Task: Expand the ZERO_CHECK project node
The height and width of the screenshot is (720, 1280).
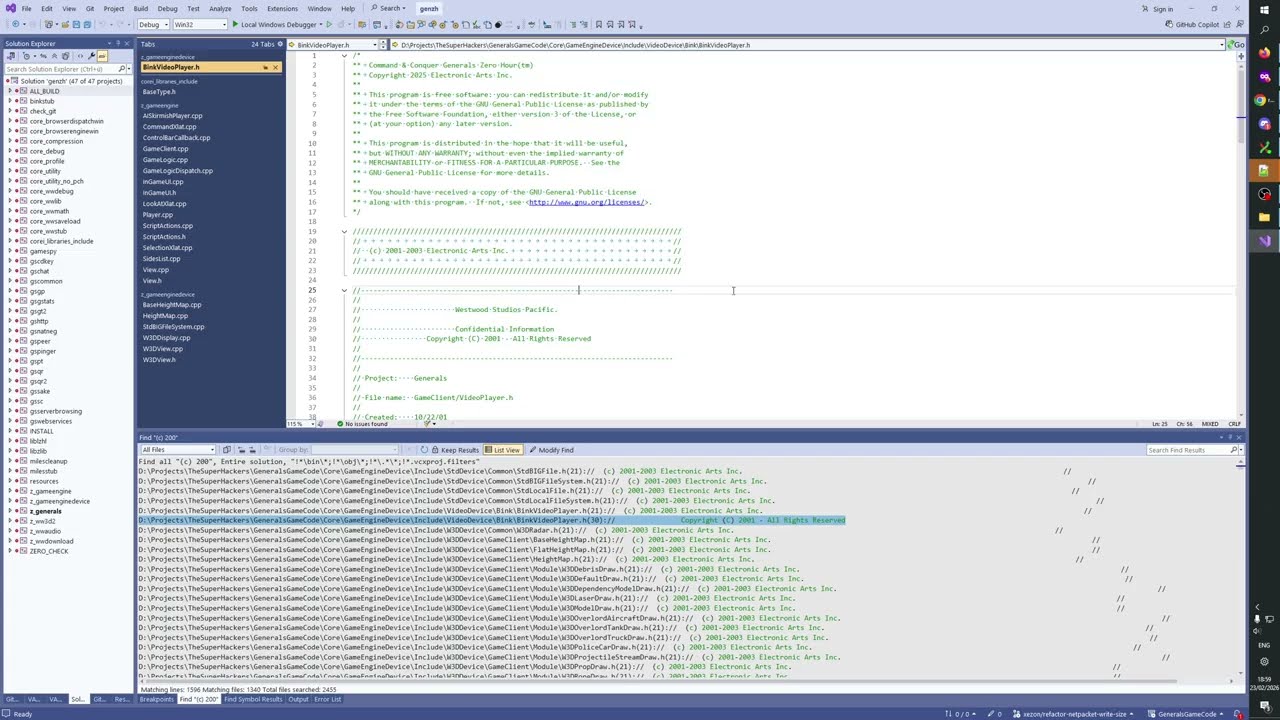Action: click(x=11, y=551)
